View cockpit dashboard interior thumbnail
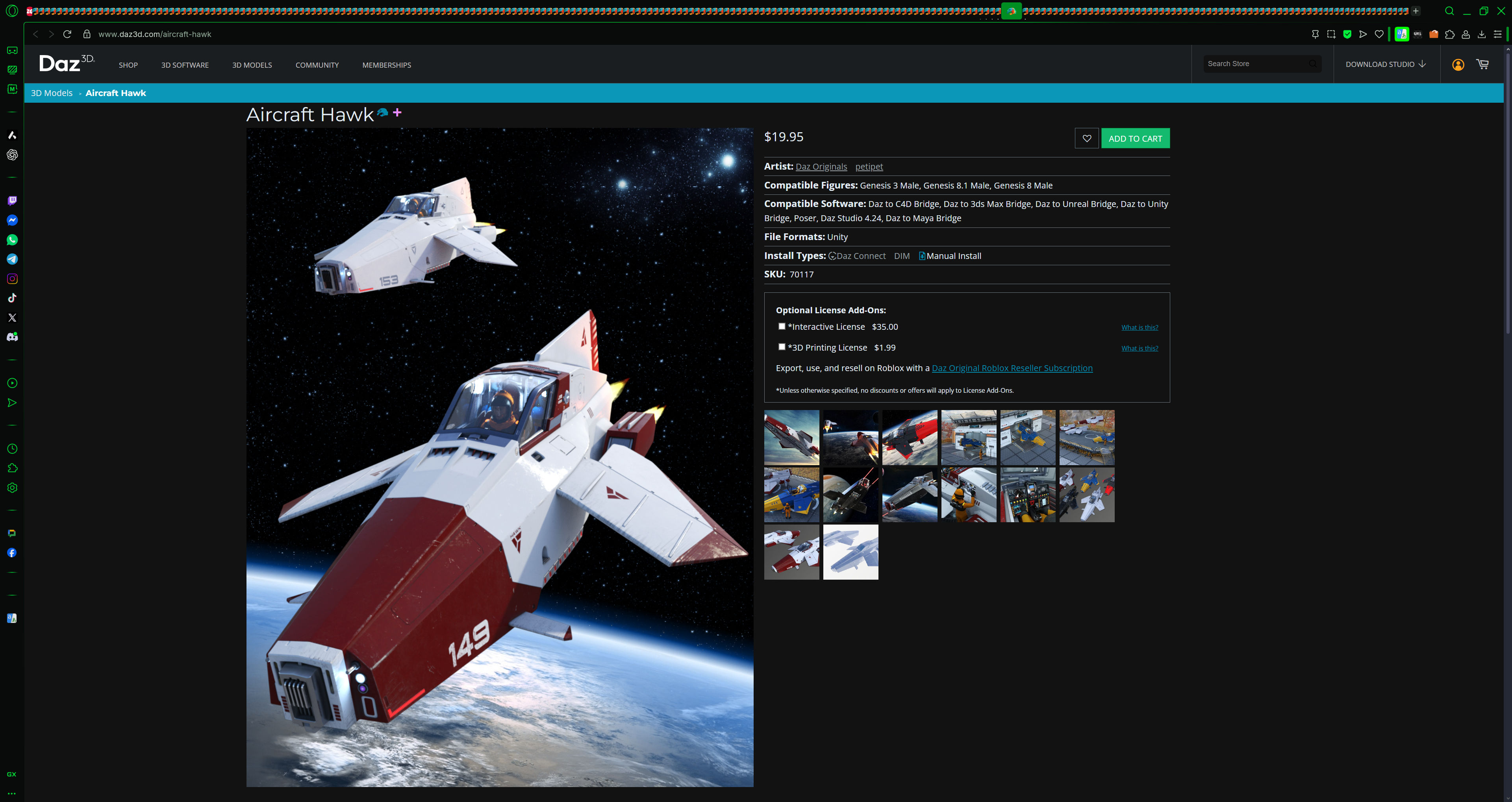Image resolution: width=1512 pixels, height=802 pixels. [1027, 495]
